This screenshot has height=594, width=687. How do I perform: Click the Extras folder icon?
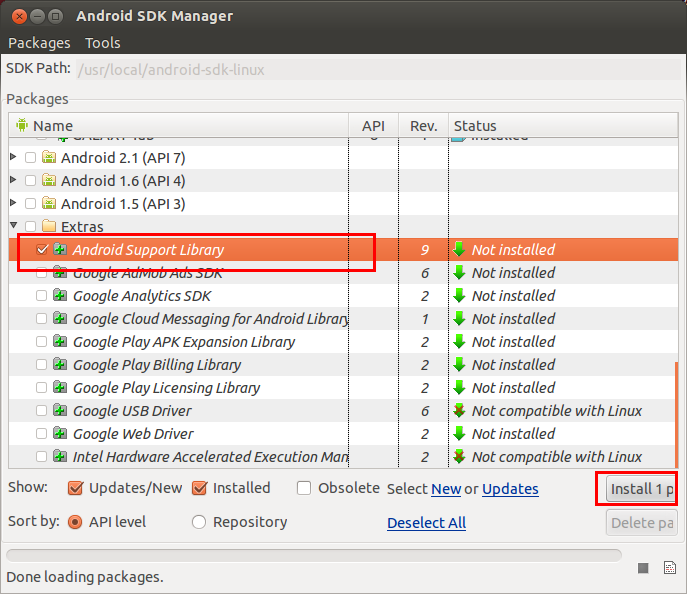coord(49,226)
